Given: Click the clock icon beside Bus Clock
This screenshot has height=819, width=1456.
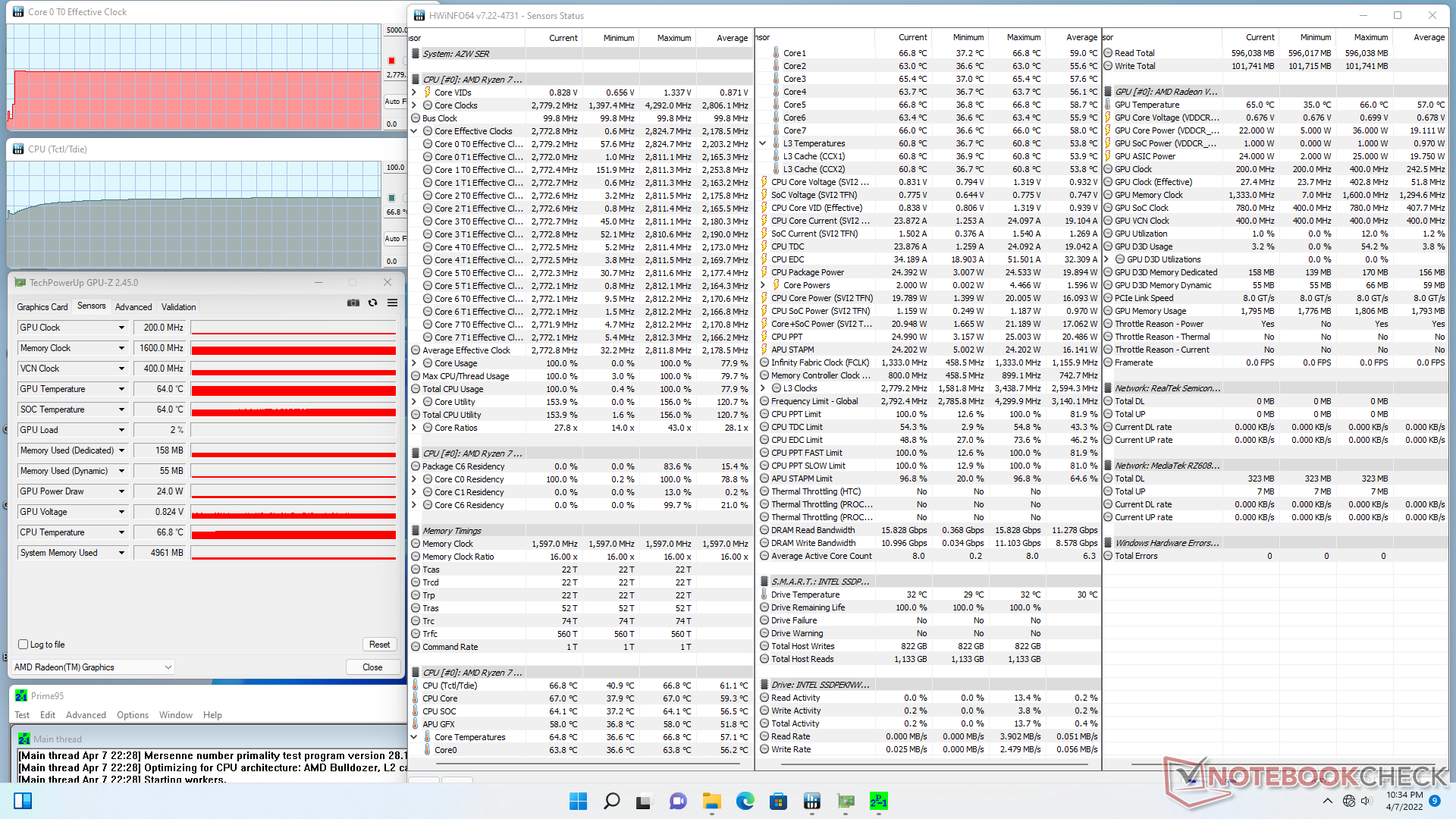Looking at the screenshot, I should pos(416,118).
